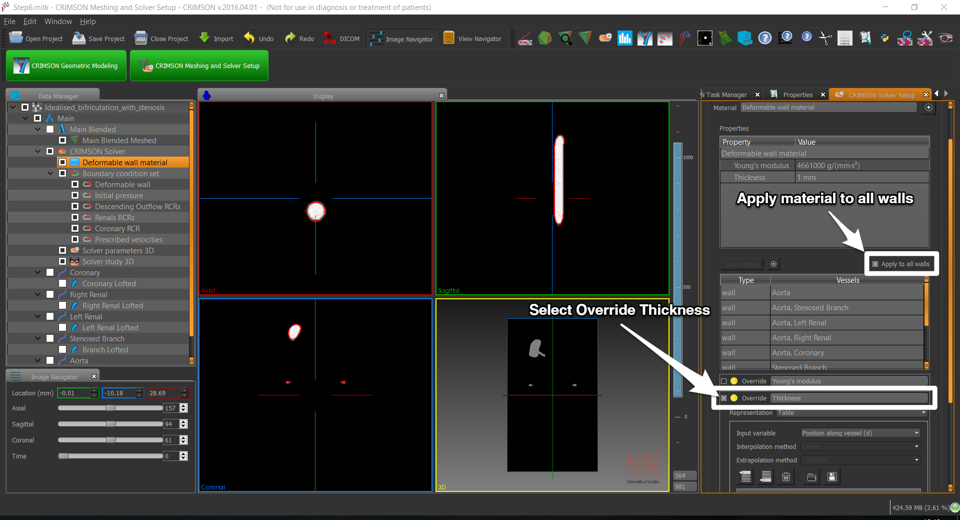Open the DICOM browser icon
The image size is (960, 520).
pyautogui.click(x=329, y=38)
